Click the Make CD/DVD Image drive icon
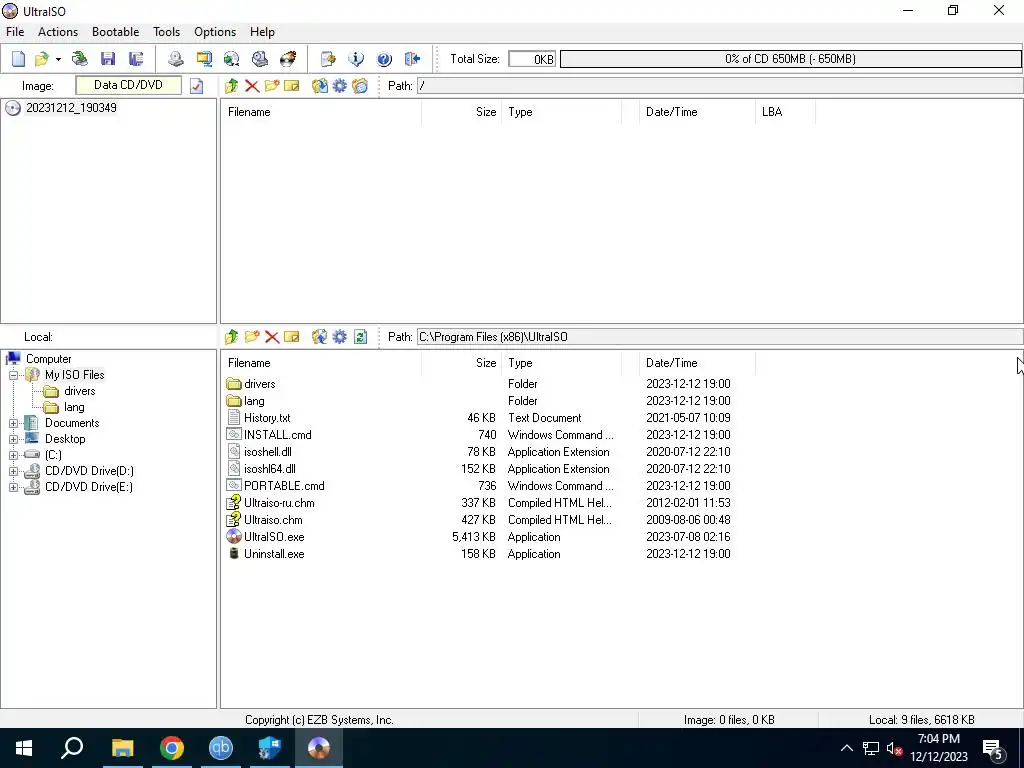This screenshot has width=1024, height=768. coord(176,59)
